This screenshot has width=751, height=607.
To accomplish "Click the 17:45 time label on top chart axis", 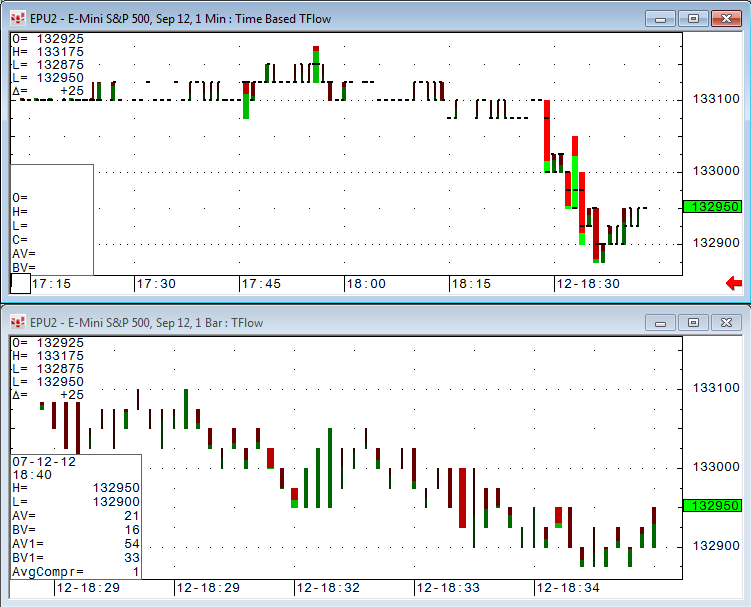I will (261, 284).
